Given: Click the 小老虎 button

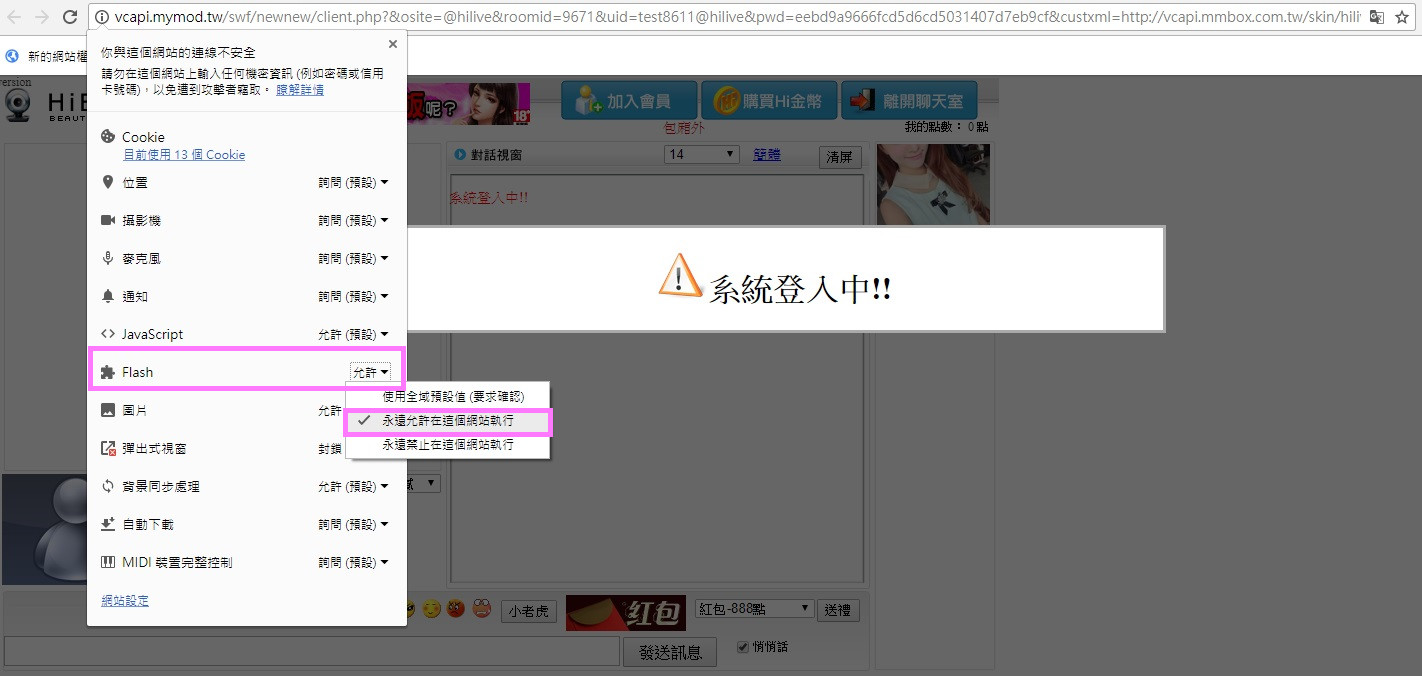Looking at the screenshot, I should coord(529,611).
